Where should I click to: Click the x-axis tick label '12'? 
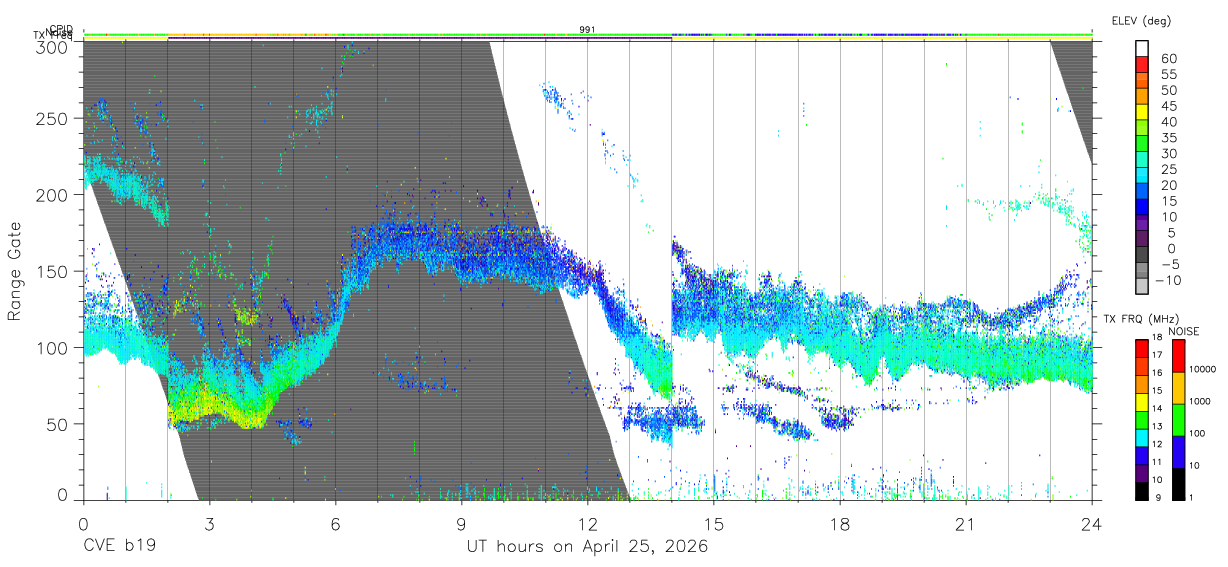(588, 524)
